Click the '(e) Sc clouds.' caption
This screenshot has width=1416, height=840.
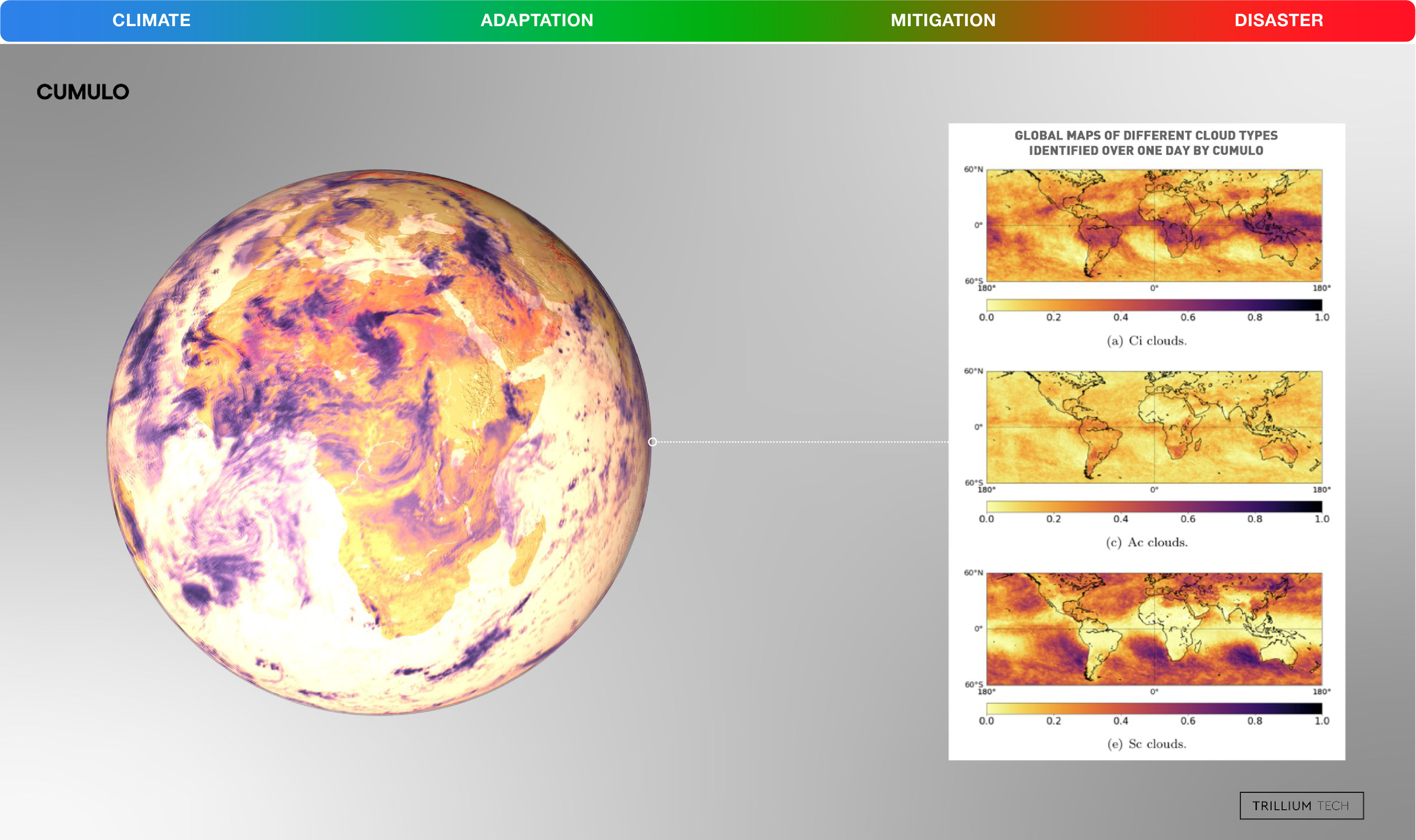(x=1146, y=744)
